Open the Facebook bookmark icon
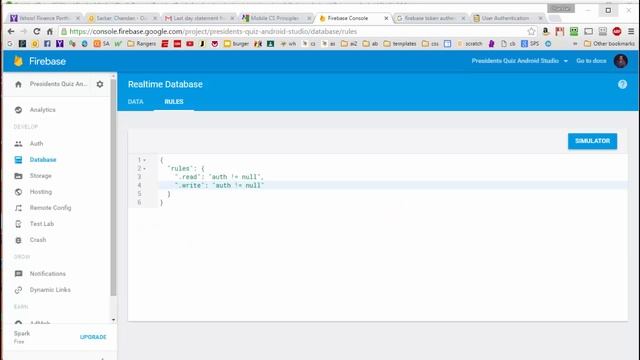The height and width of the screenshot is (360, 640). tap(47, 43)
